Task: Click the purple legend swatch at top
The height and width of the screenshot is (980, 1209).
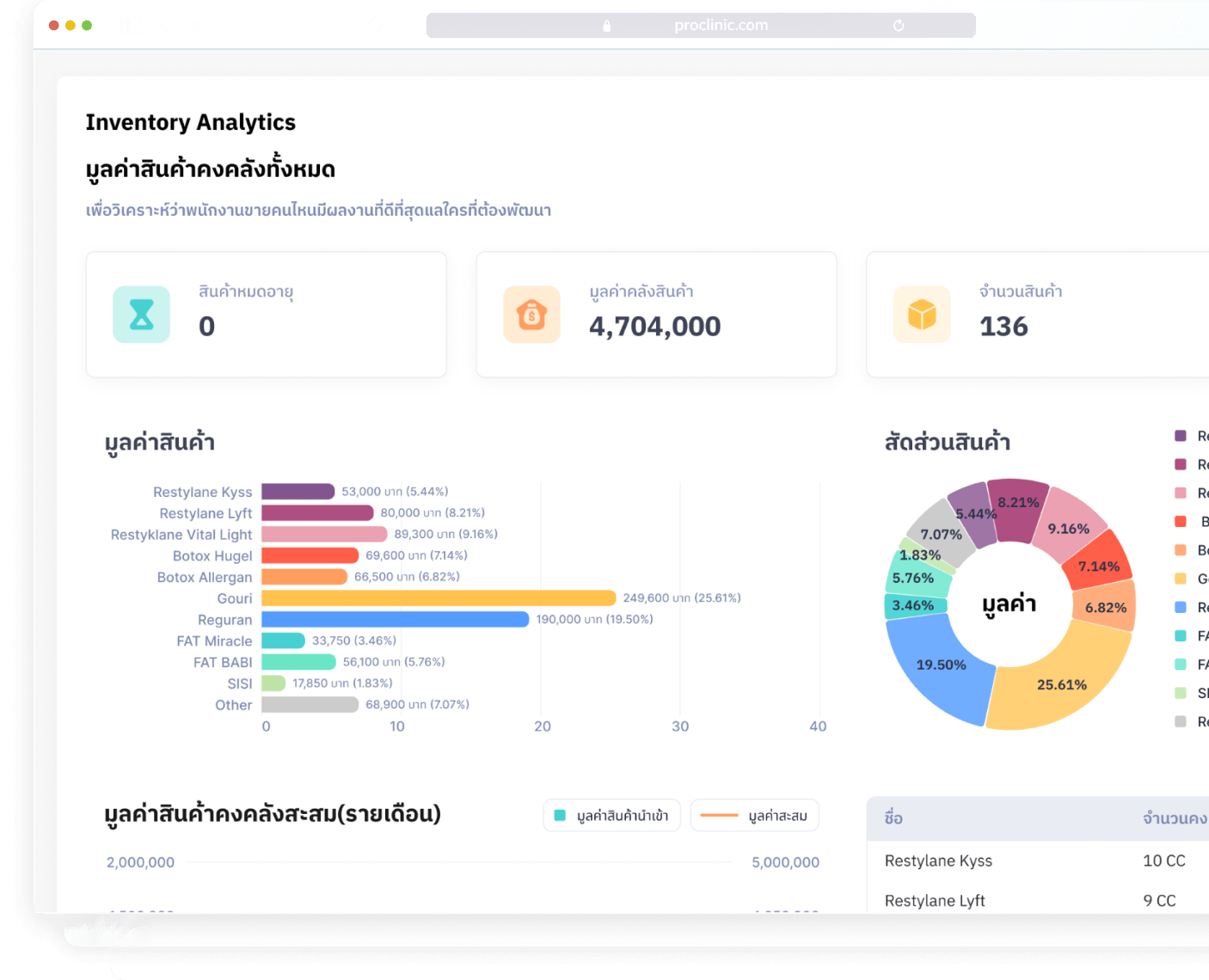Action: (1181, 436)
